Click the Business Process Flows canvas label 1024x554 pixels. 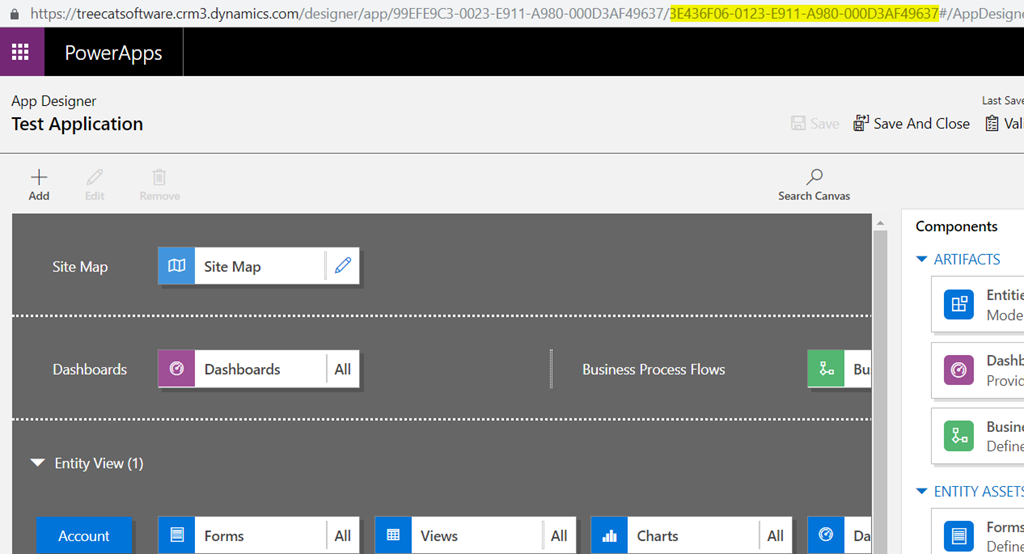[654, 369]
